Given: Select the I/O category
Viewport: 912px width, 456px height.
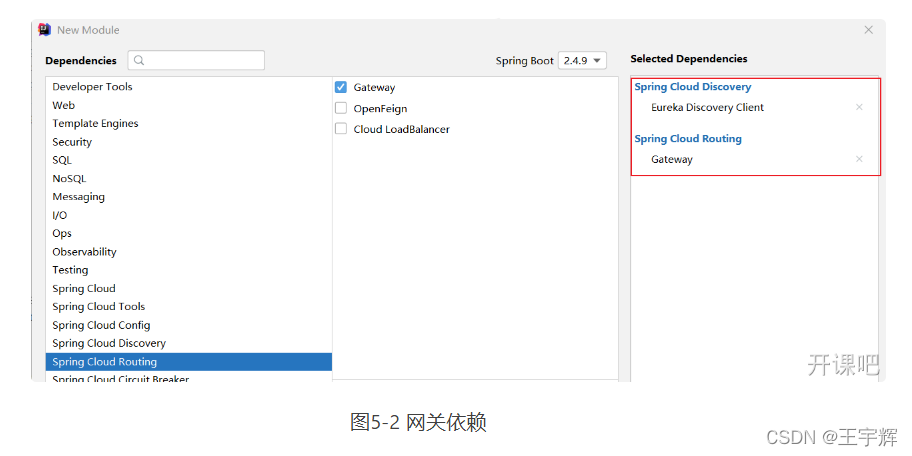Looking at the screenshot, I should click(189, 215).
